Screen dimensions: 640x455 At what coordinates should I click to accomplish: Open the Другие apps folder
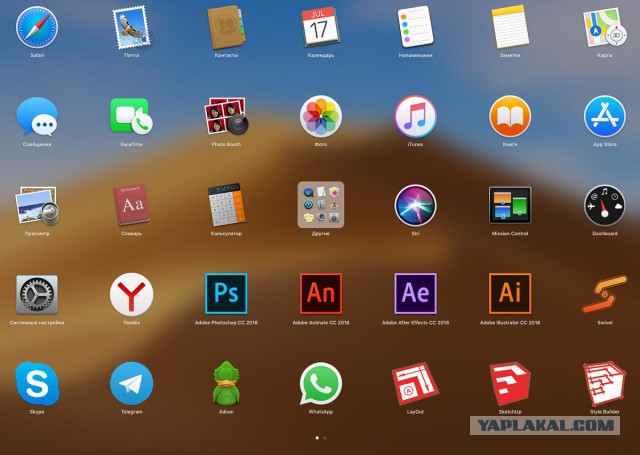tap(321, 205)
